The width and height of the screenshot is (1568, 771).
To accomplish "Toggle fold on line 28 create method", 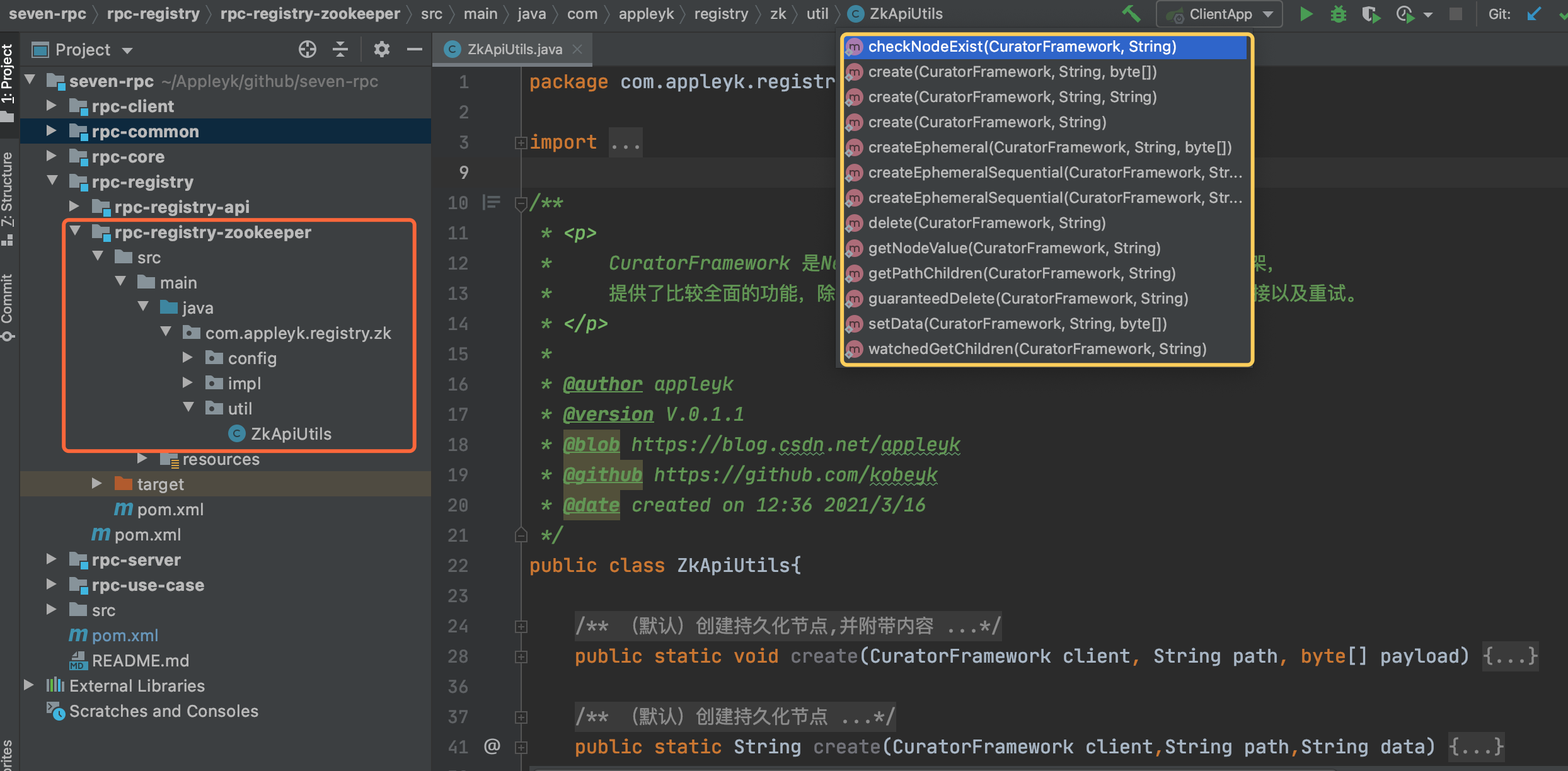I will [521, 657].
